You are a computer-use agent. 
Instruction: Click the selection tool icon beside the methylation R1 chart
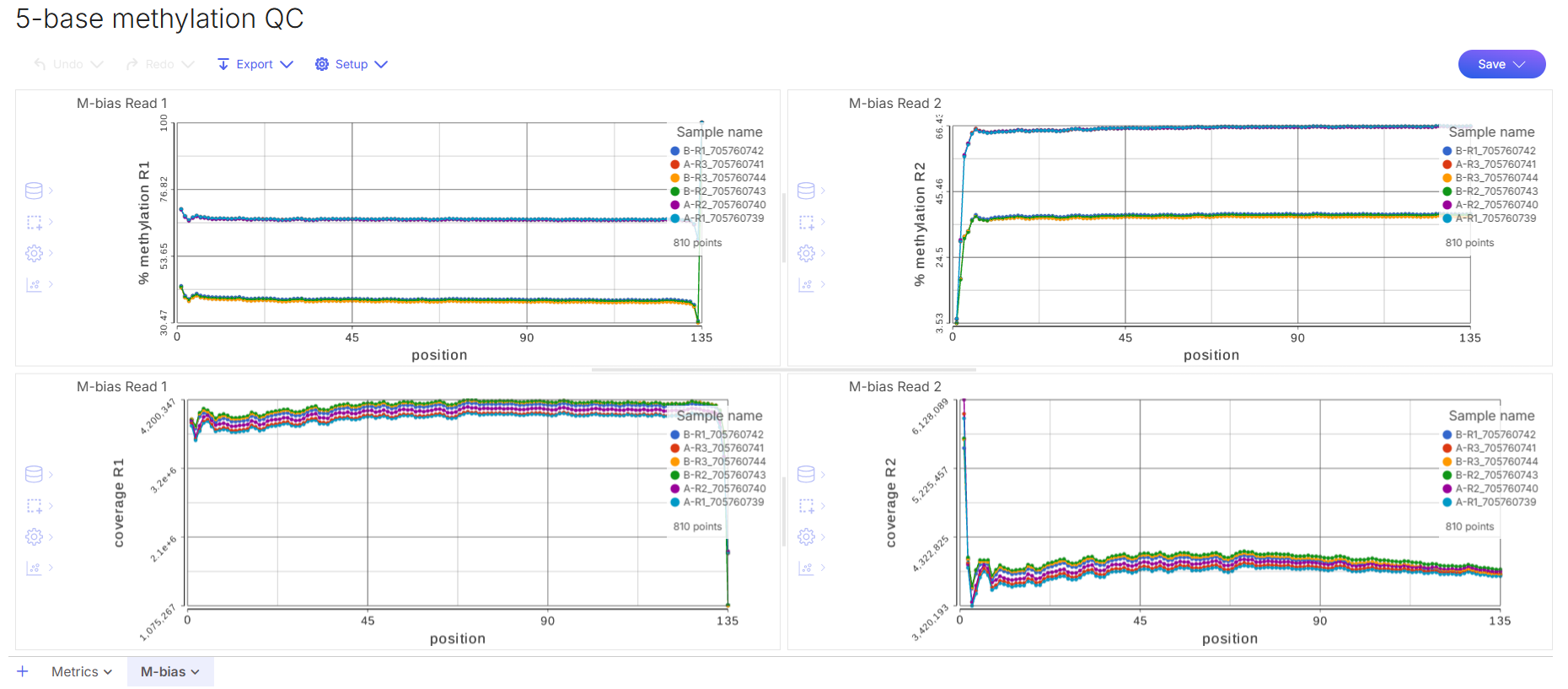point(34,223)
